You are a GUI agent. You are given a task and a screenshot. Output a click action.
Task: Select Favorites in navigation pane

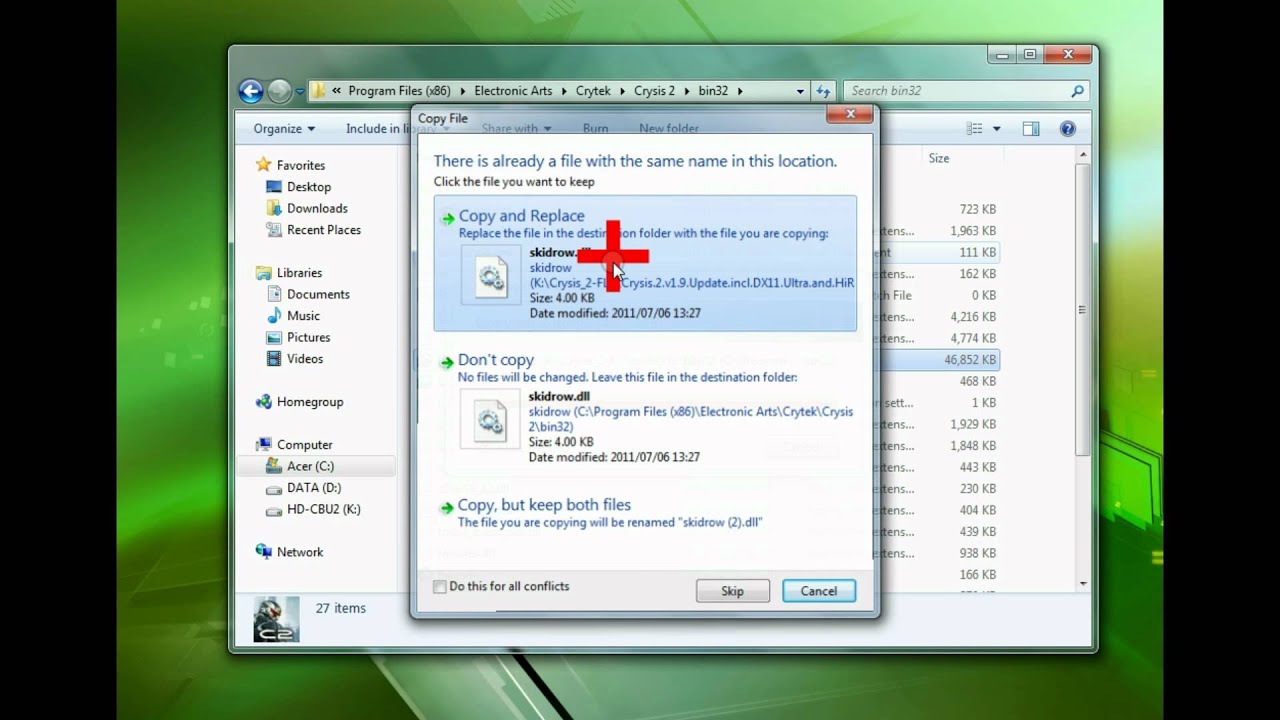pyautogui.click(x=300, y=165)
